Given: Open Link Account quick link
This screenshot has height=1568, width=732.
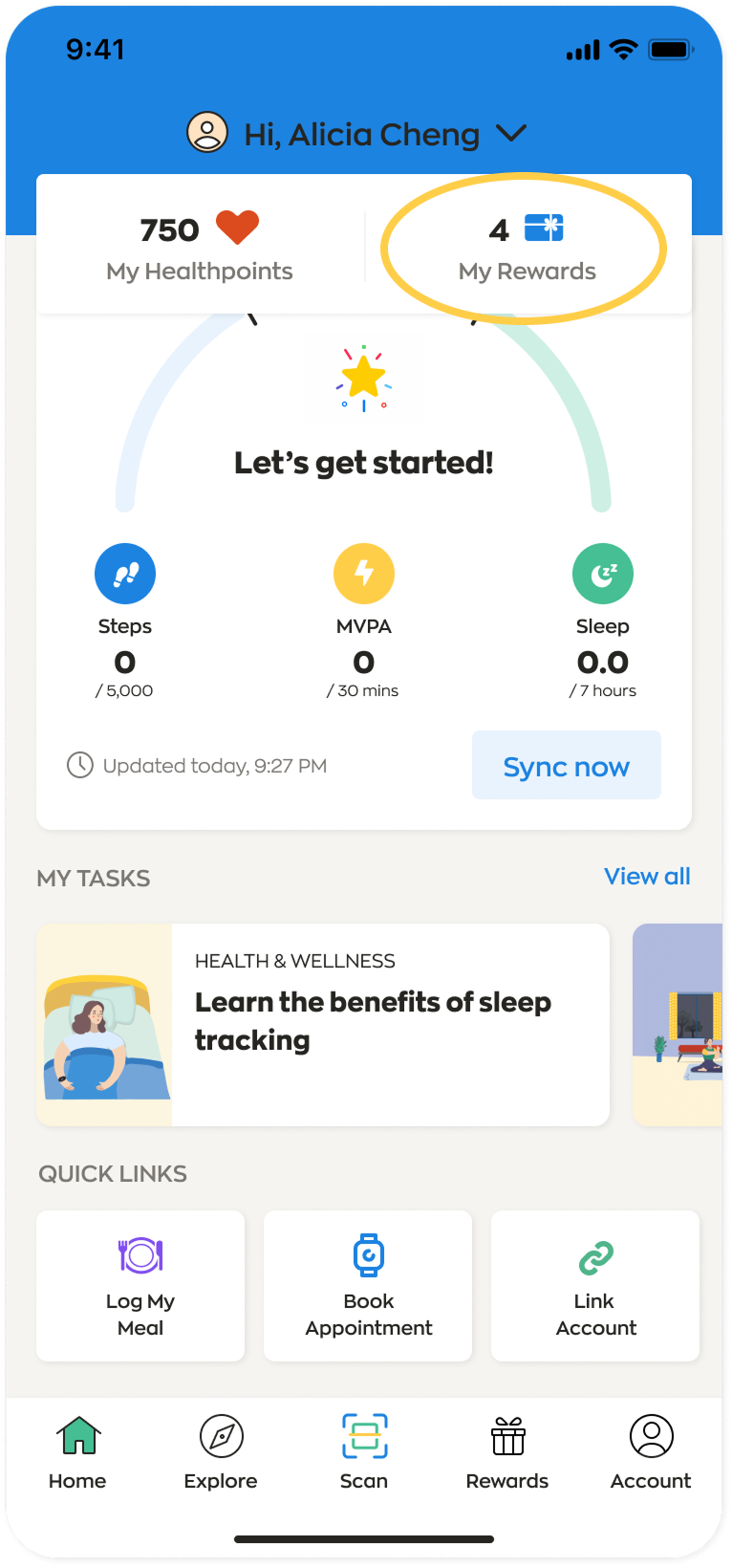Looking at the screenshot, I should [x=594, y=1285].
